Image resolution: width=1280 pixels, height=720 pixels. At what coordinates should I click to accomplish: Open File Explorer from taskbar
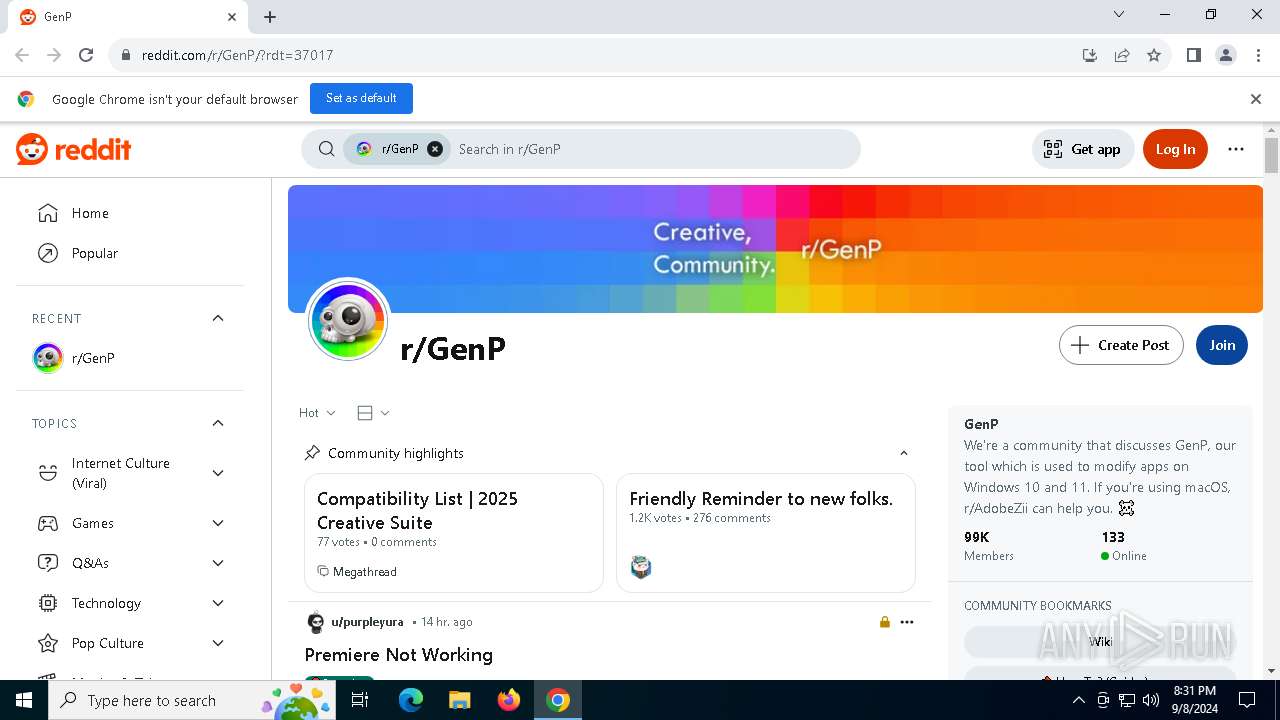[x=459, y=700]
